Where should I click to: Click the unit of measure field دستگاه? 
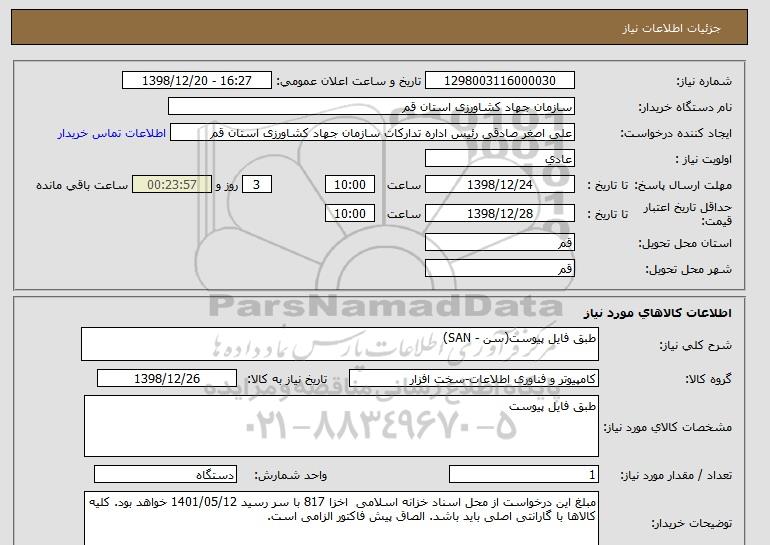pyautogui.click(x=165, y=475)
